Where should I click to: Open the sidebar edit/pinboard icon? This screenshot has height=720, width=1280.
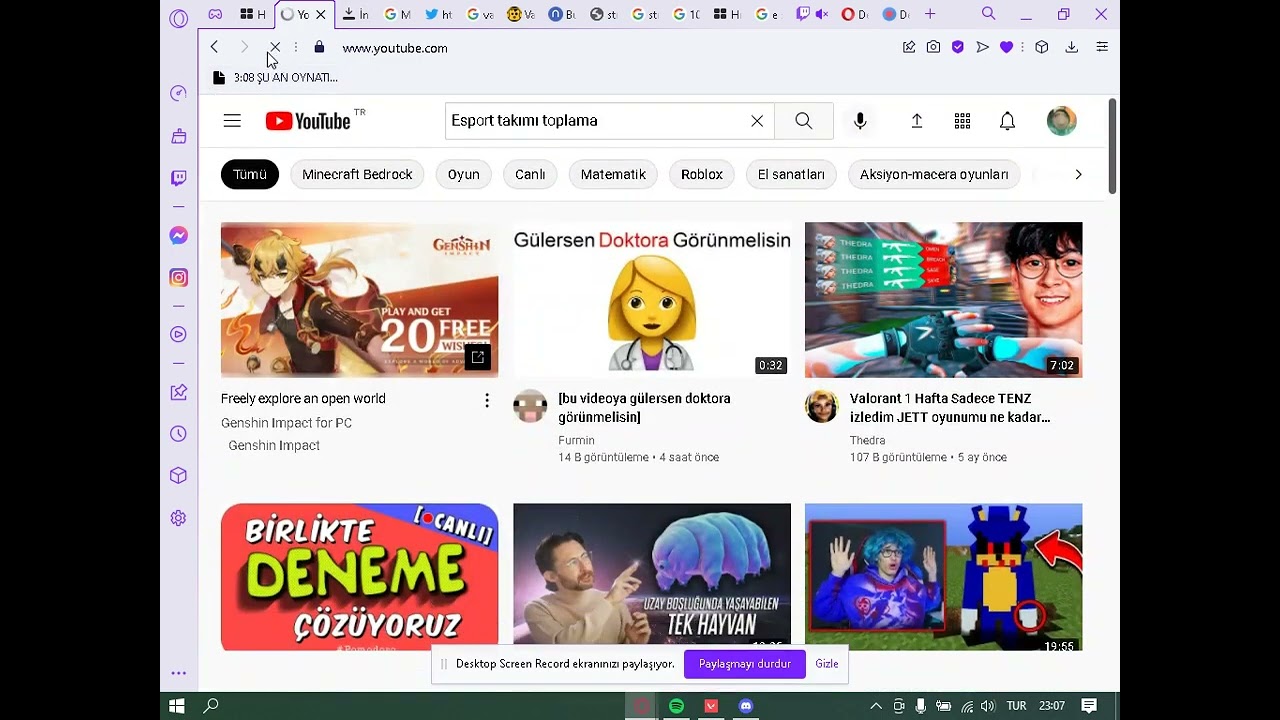[x=179, y=392]
